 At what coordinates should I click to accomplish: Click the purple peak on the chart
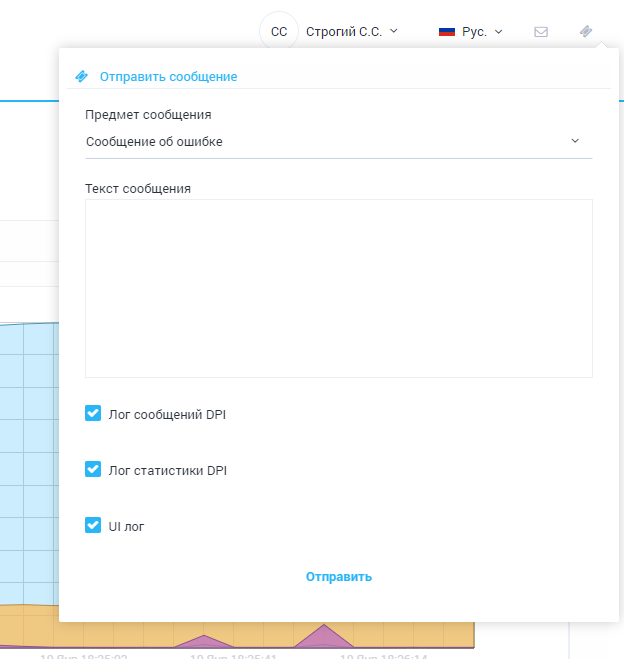click(x=325, y=634)
